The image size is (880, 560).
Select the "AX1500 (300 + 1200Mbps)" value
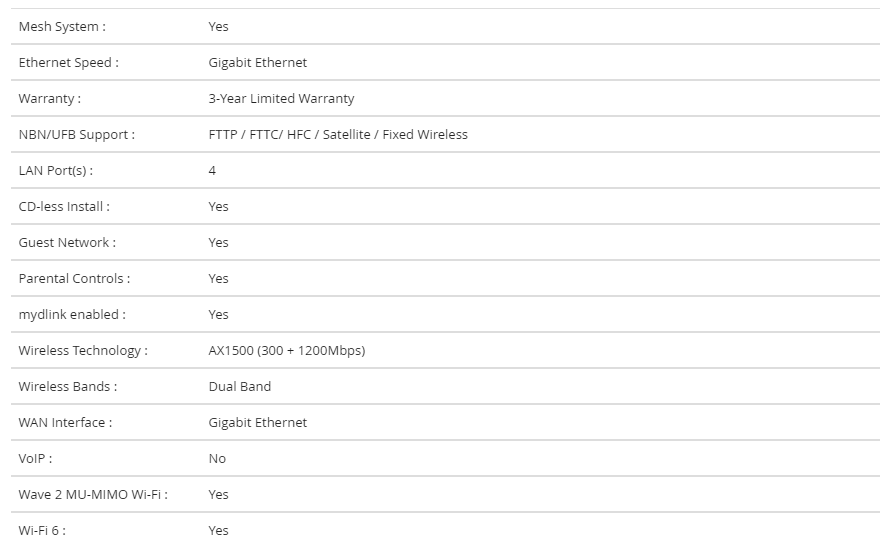point(286,351)
